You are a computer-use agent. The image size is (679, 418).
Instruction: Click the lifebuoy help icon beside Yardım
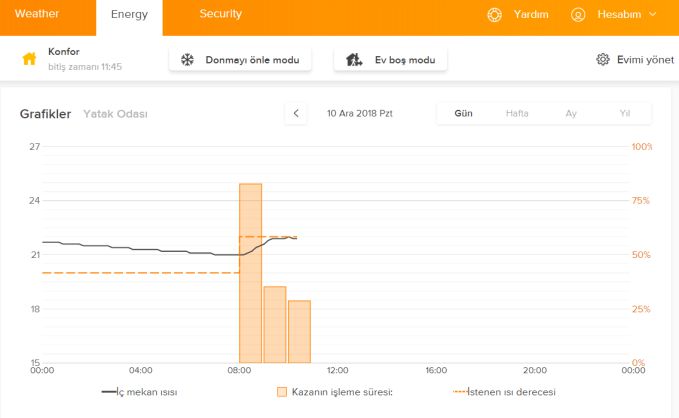tap(495, 15)
